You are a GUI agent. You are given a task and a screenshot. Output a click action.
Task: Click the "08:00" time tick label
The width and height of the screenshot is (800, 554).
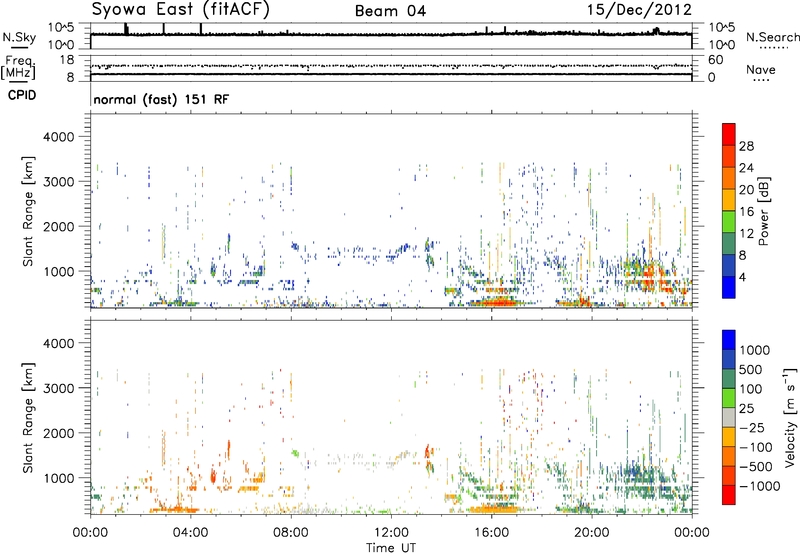(x=291, y=533)
